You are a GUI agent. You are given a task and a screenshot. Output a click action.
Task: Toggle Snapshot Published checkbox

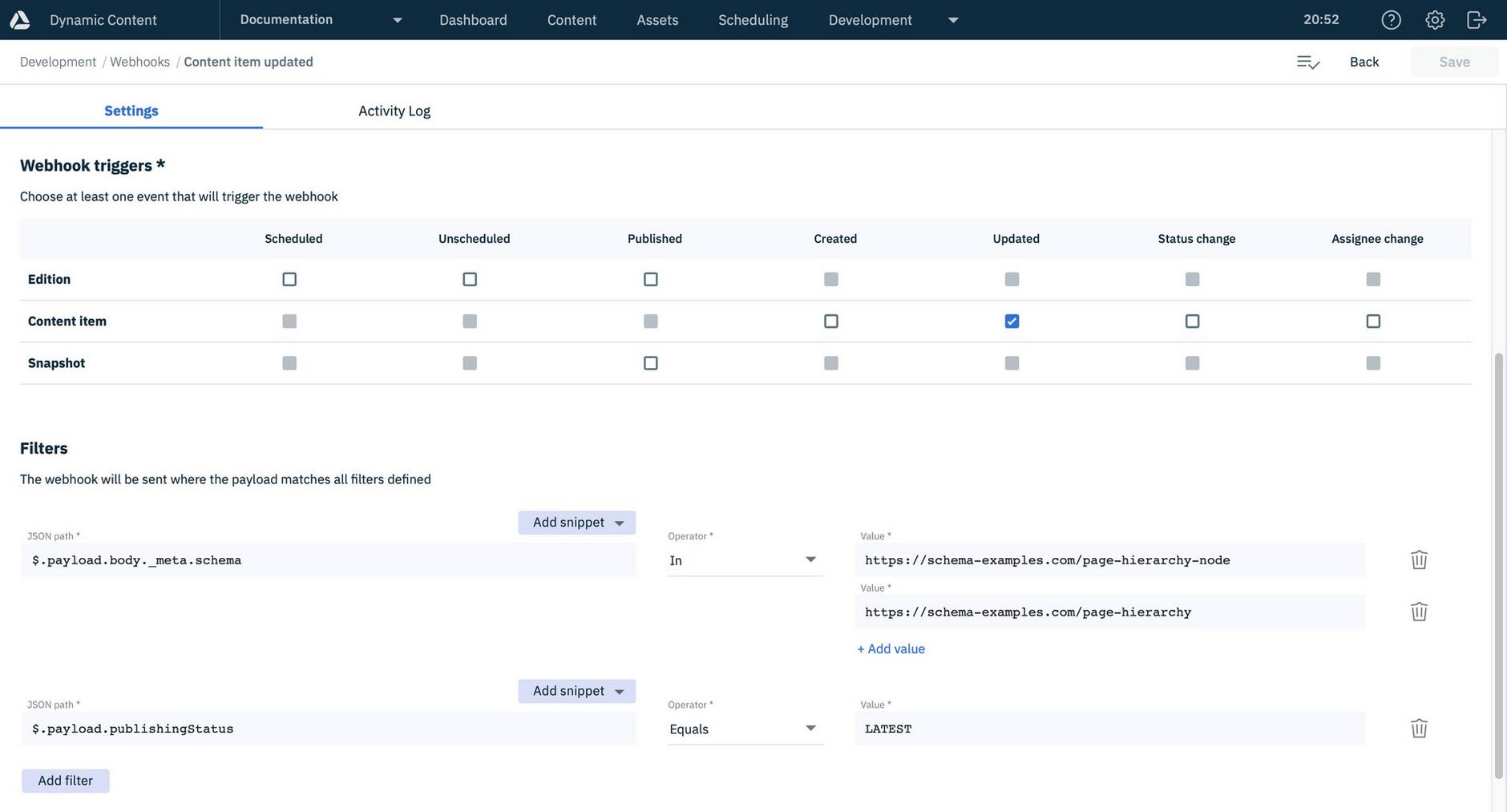pos(651,363)
